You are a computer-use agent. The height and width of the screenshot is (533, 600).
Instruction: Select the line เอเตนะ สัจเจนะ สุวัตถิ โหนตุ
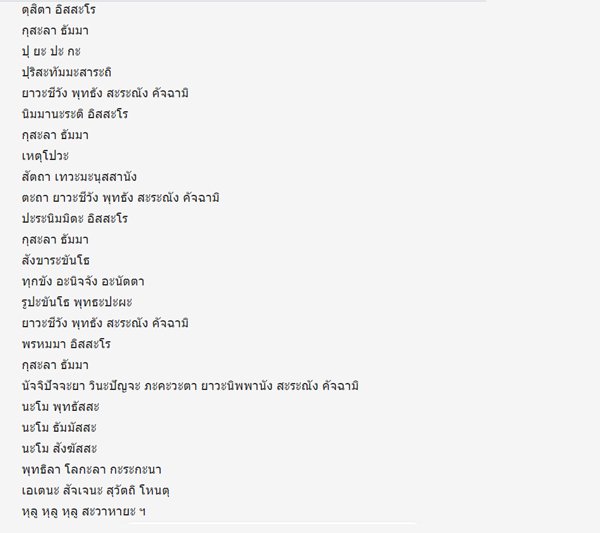click(96, 490)
